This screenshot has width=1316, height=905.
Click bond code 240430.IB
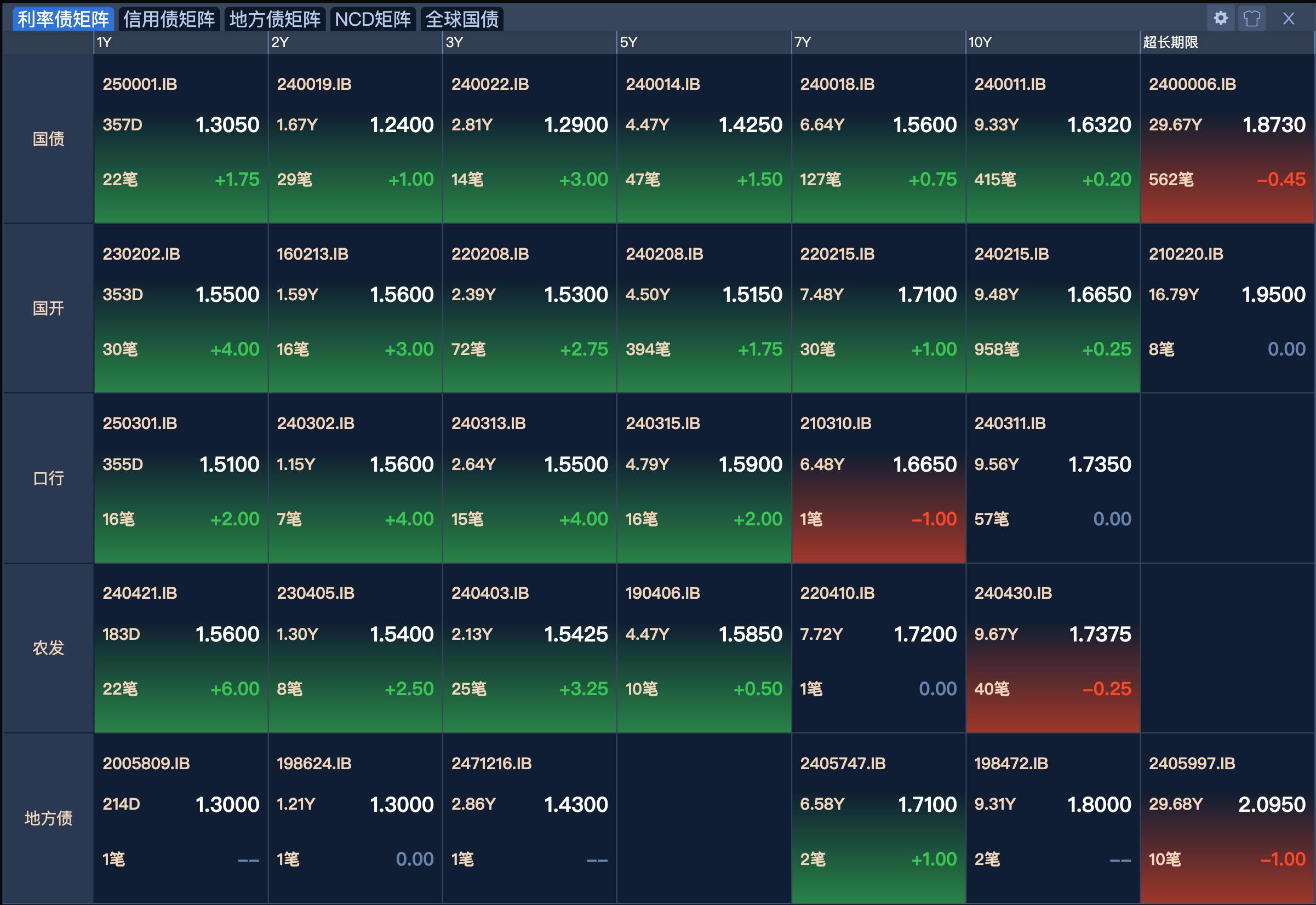(x=1012, y=593)
